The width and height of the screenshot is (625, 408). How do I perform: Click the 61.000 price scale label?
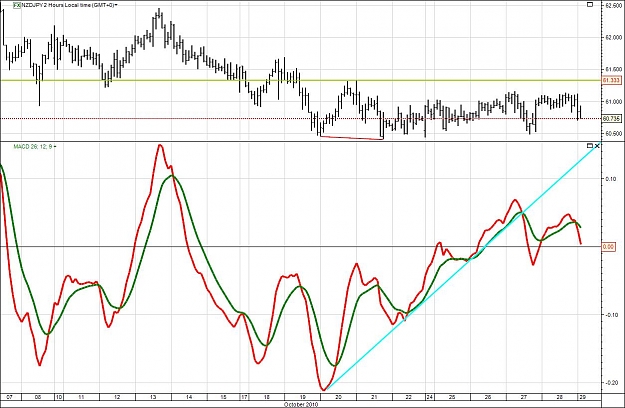(x=613, y=102)
